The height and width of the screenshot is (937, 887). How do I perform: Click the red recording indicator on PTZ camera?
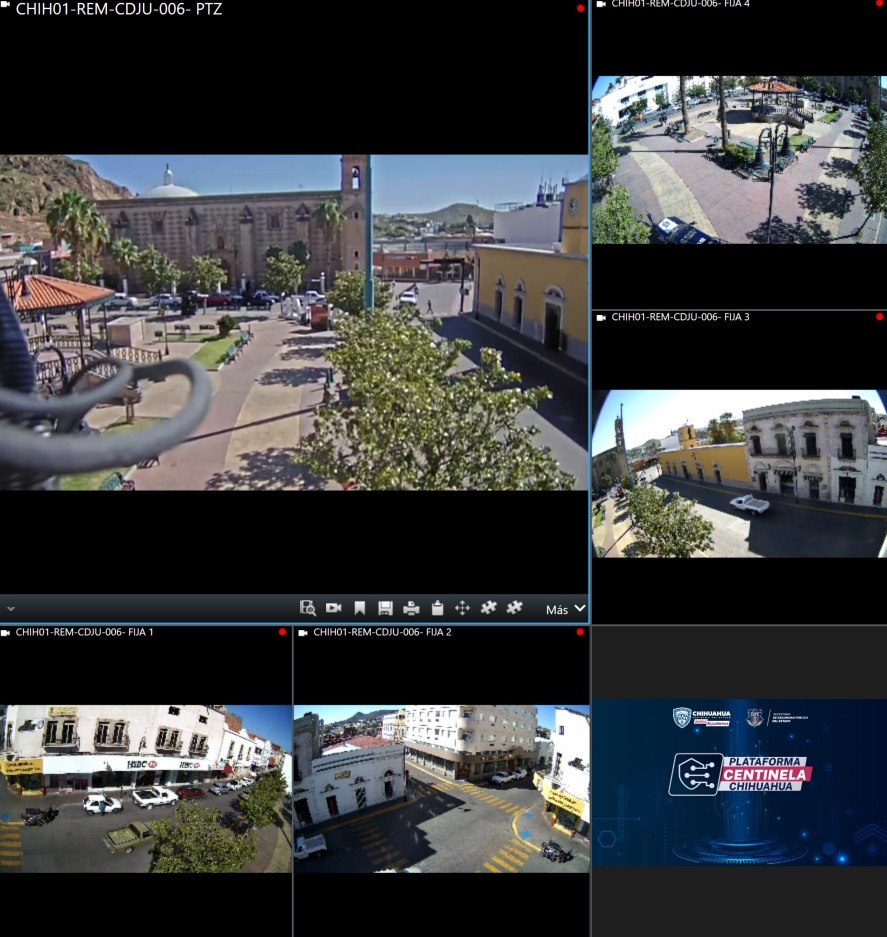(x=580, y=9)
